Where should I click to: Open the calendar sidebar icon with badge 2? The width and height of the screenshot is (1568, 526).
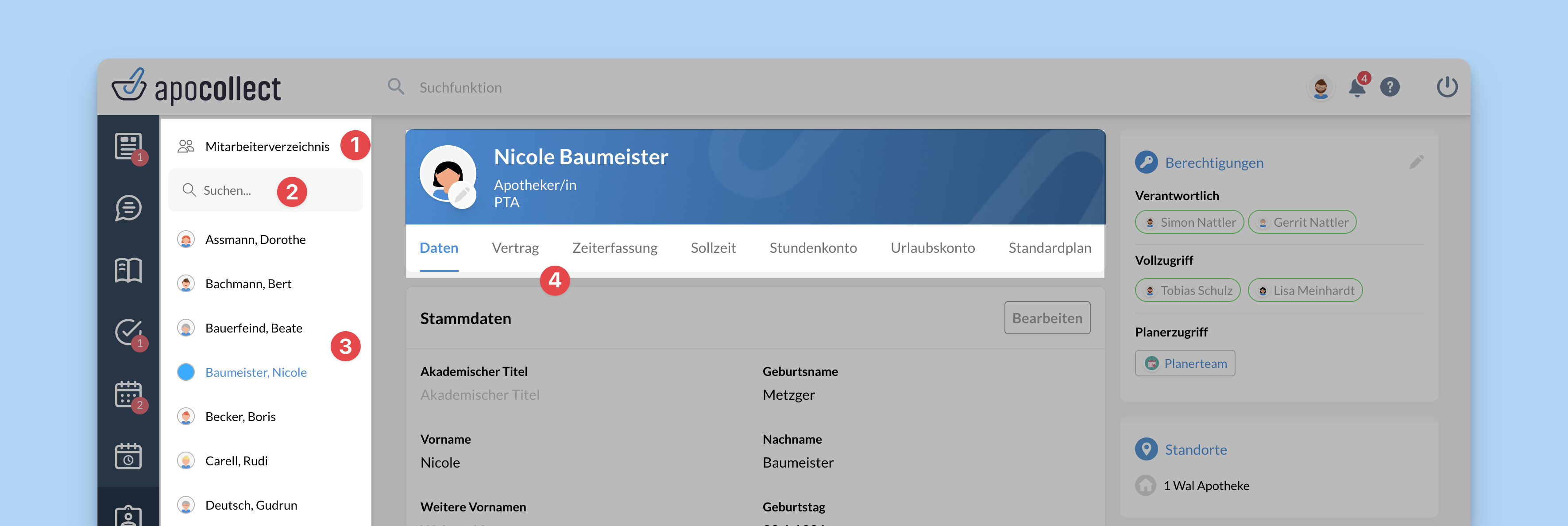pos(128,394)
